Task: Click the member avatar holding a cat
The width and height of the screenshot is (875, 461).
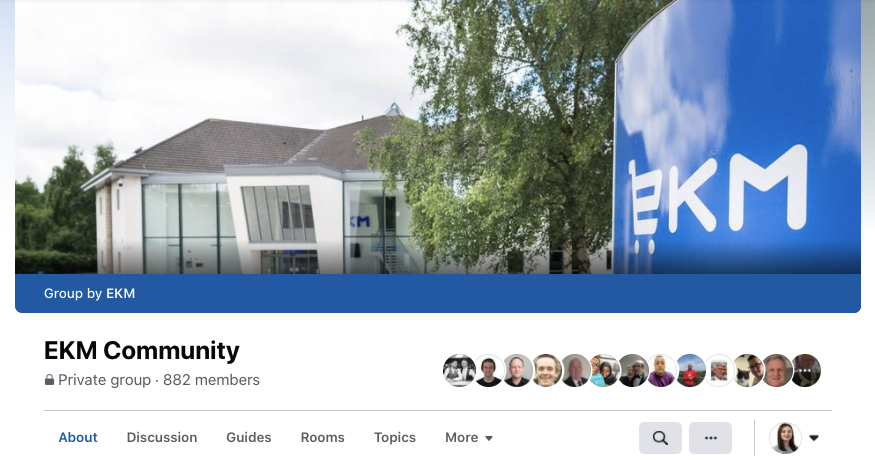Action: tap(748, 371)
